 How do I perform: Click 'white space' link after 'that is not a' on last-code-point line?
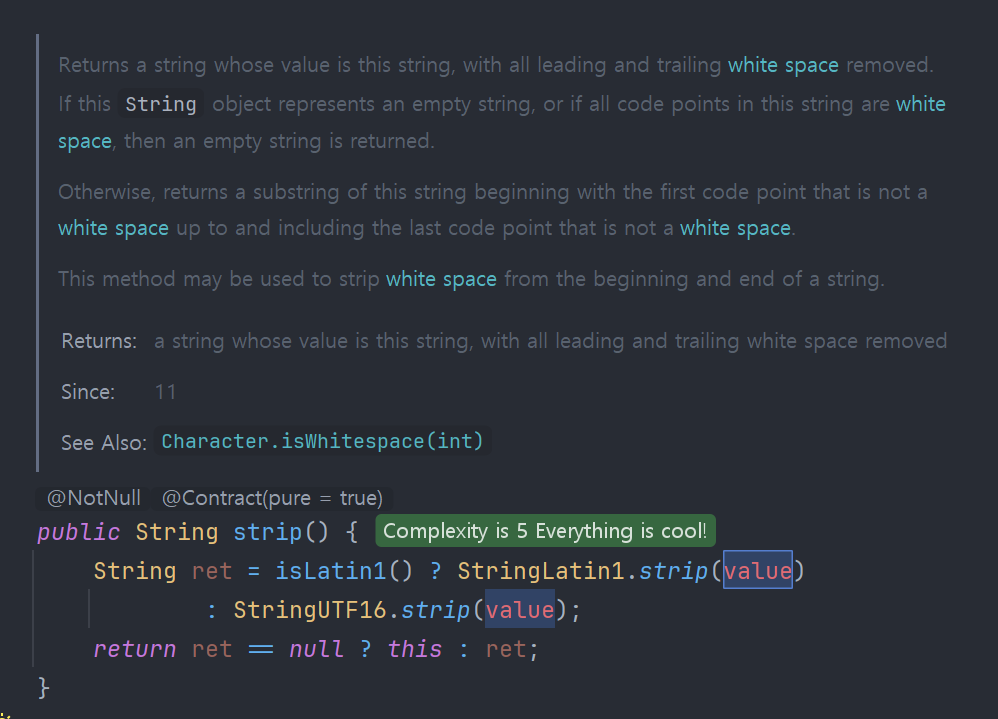coord(735,228)
